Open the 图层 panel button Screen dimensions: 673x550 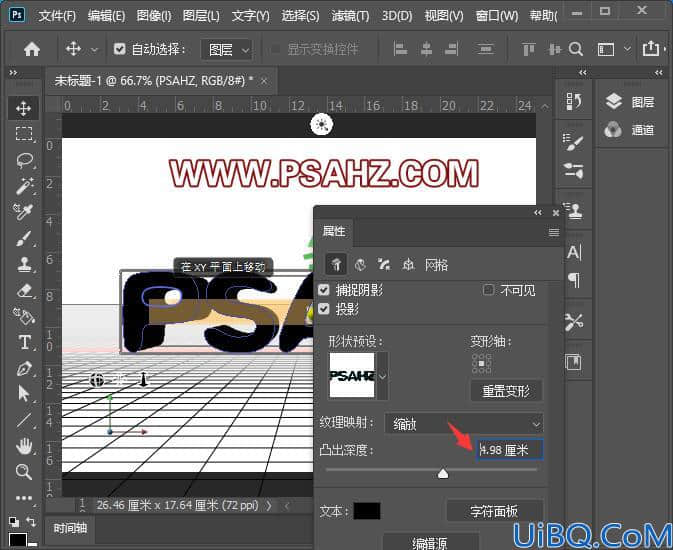coord(630,102)
